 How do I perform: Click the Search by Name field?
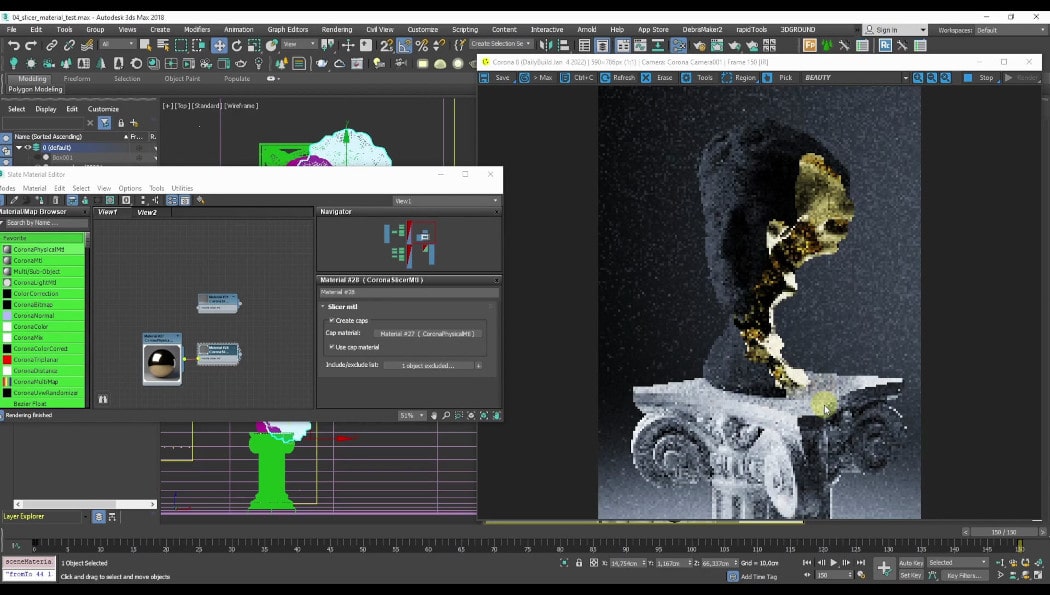[x=46, y=223]
